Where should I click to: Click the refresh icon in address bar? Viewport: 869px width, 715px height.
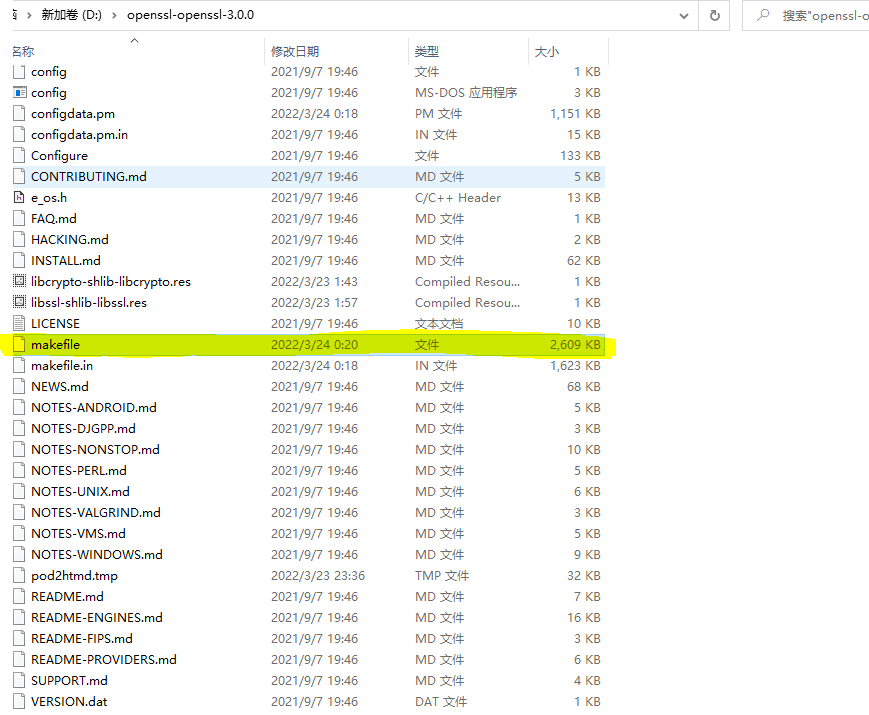pyautogui.click(x=714, y=16)
